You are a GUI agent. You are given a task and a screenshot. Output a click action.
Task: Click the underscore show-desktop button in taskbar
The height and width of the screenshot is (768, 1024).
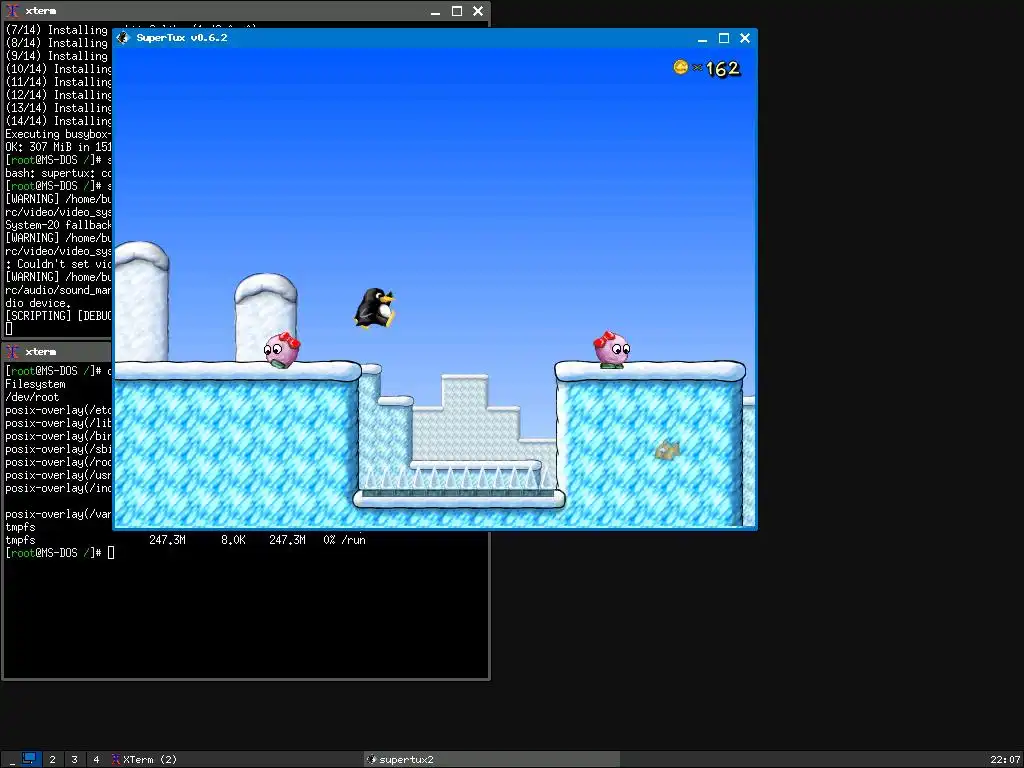click(x=12, y=760)
